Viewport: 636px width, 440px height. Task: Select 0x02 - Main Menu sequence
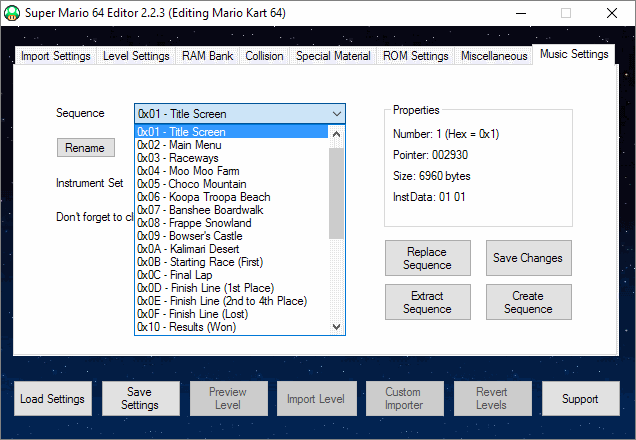pos(231,145)
